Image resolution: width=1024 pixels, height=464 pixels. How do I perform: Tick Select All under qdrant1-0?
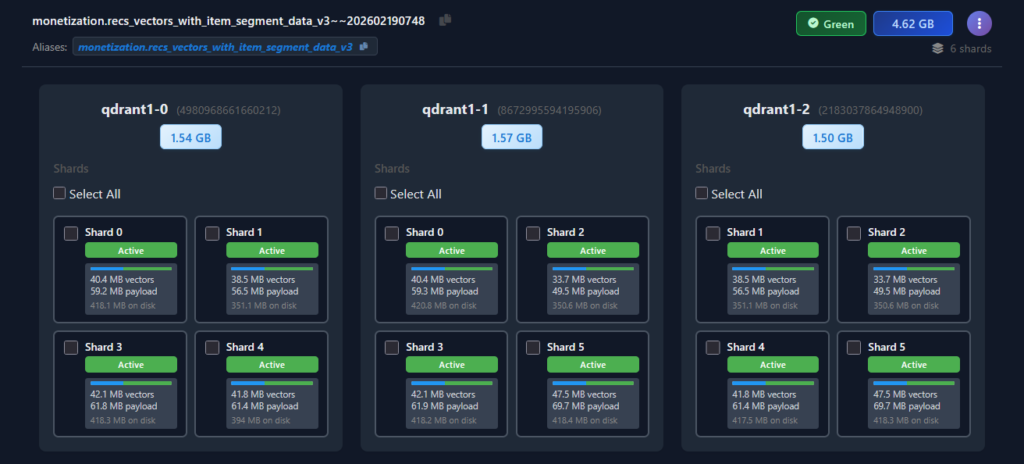pyautogui.click(x=60, y=193)
